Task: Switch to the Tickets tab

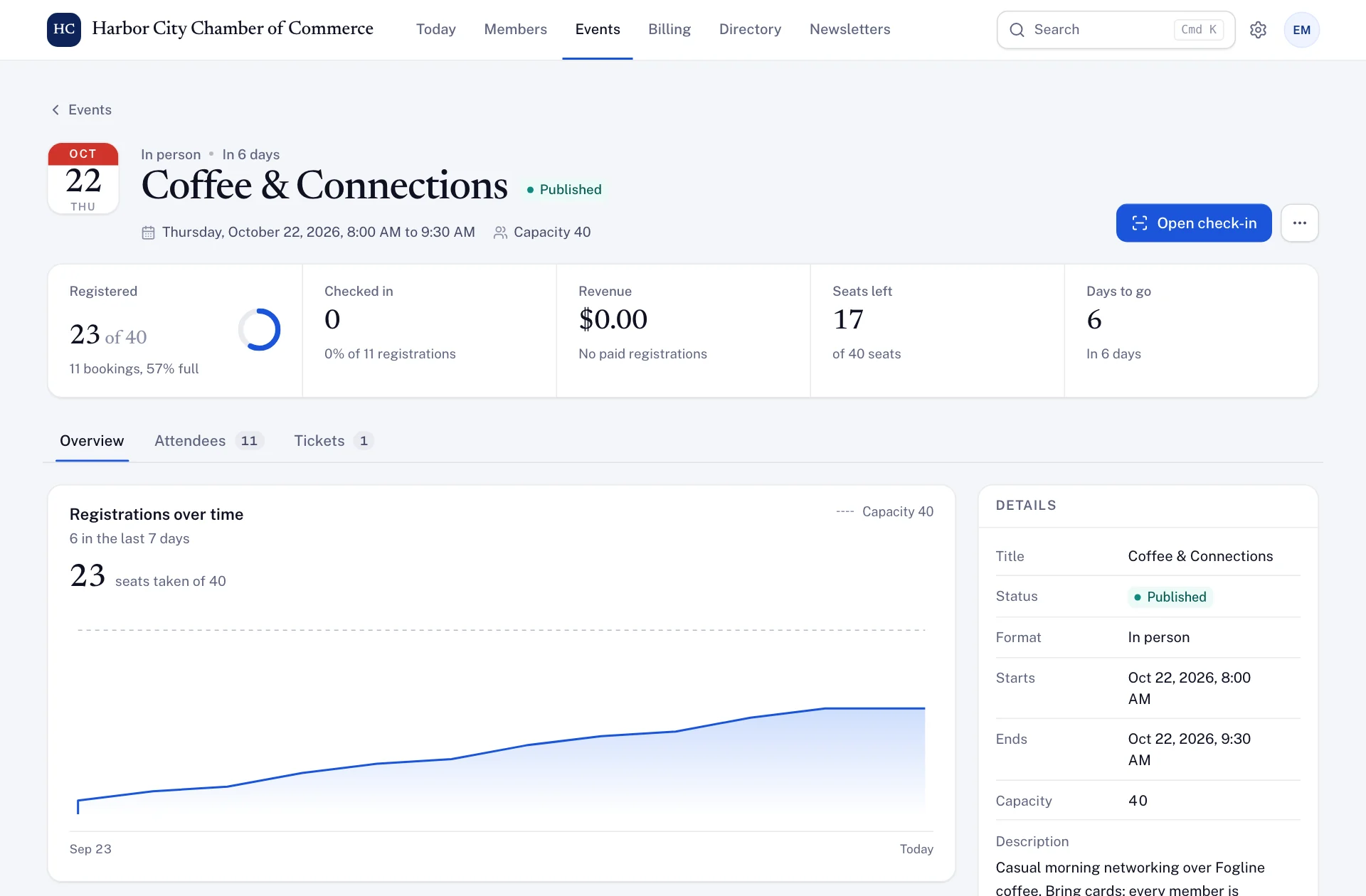Action: (334, 441)
